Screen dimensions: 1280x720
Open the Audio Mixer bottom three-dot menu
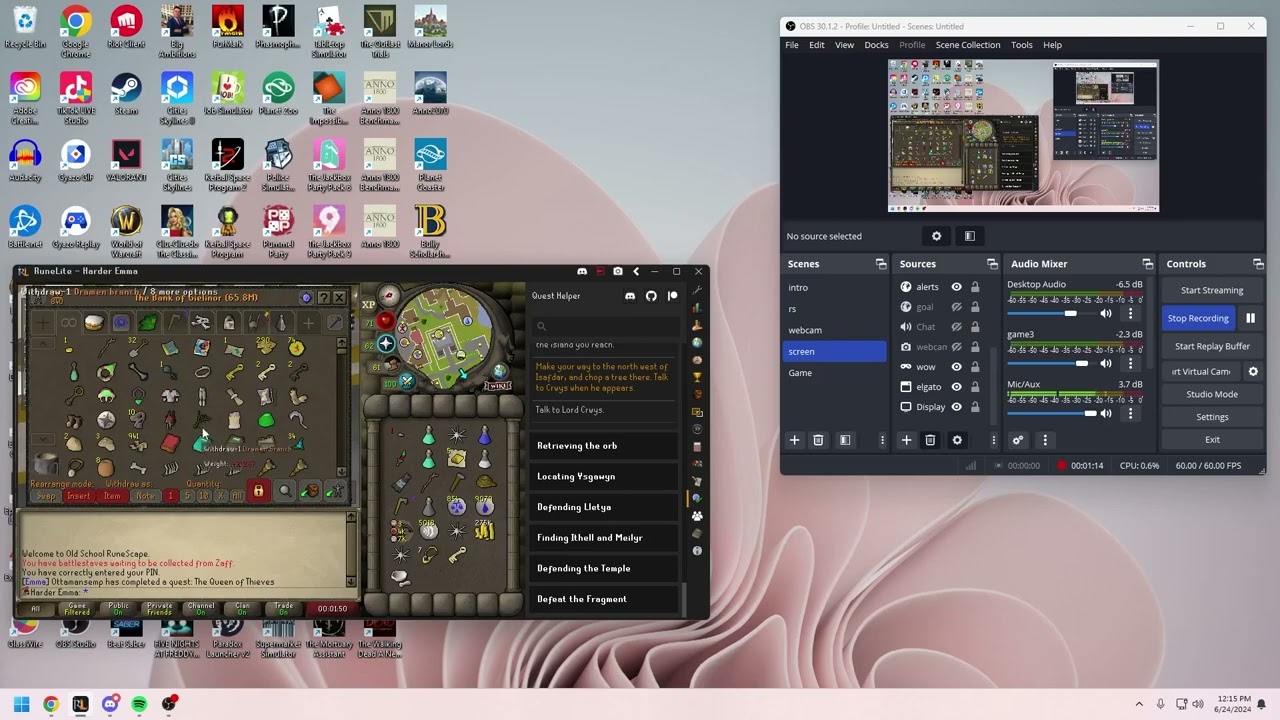(x=1045, y=440)
